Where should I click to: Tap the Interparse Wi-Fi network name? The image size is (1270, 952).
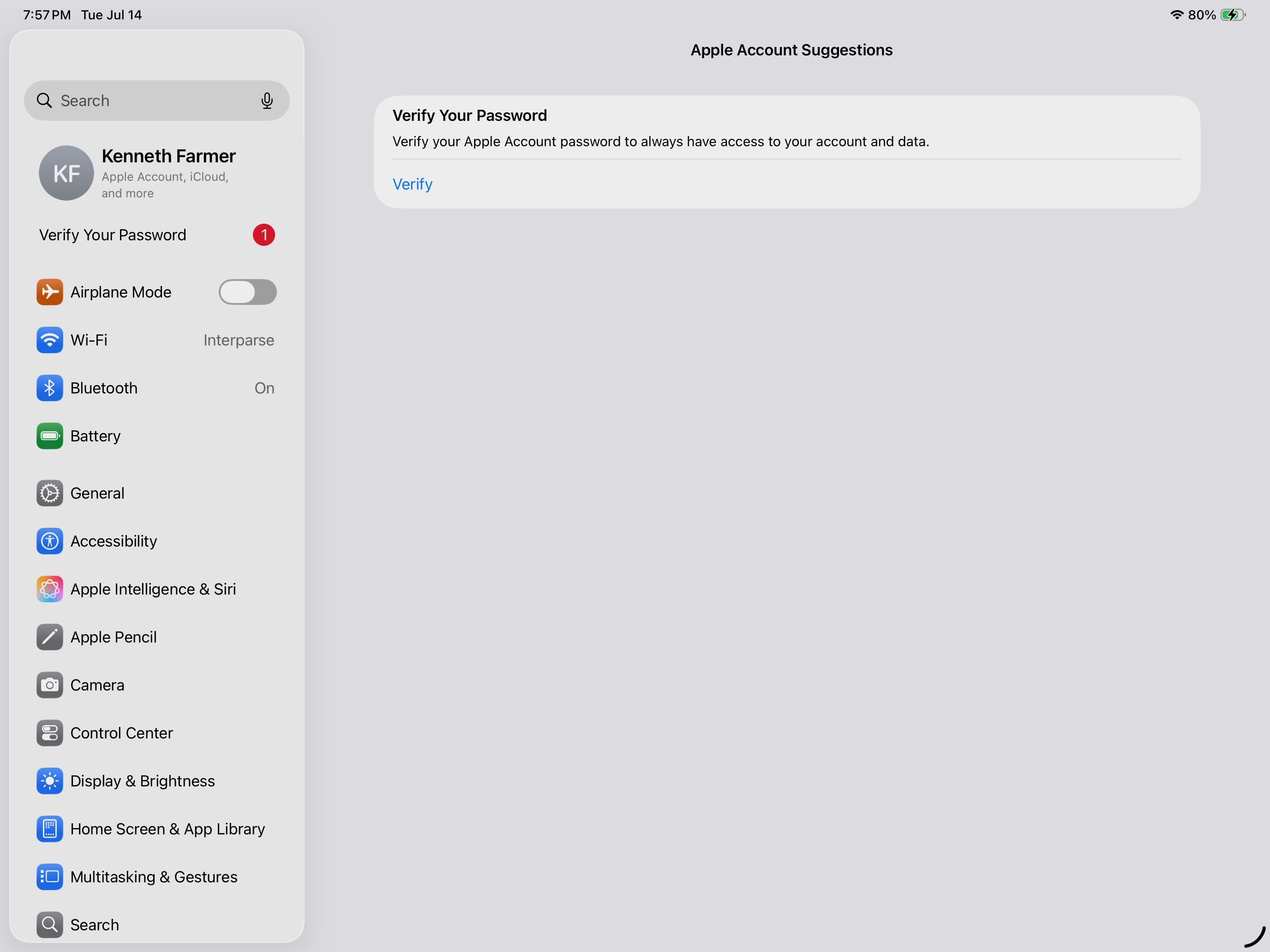pyautogui.click(x=239, y=340)
